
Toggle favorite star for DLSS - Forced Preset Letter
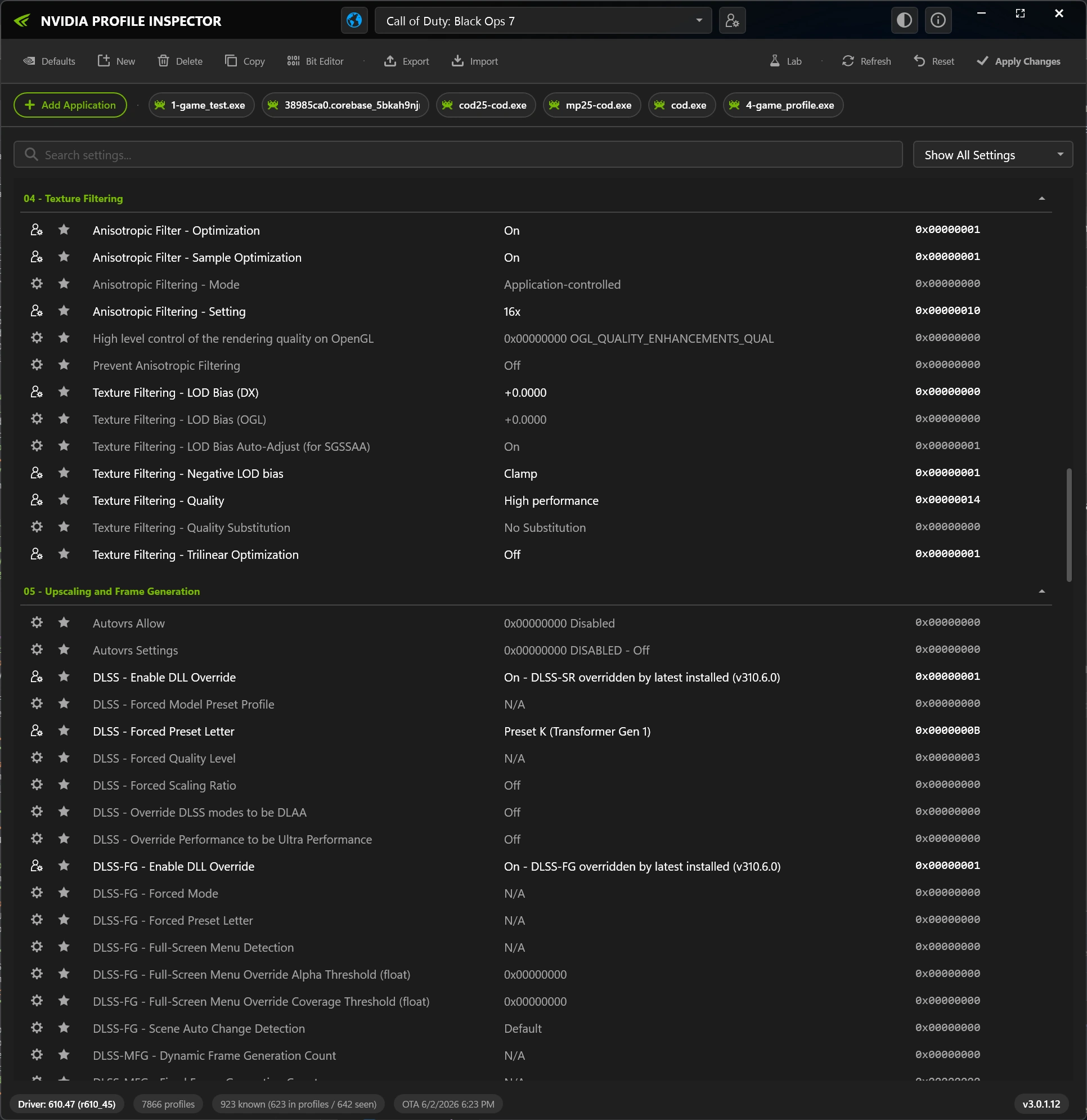64,731
